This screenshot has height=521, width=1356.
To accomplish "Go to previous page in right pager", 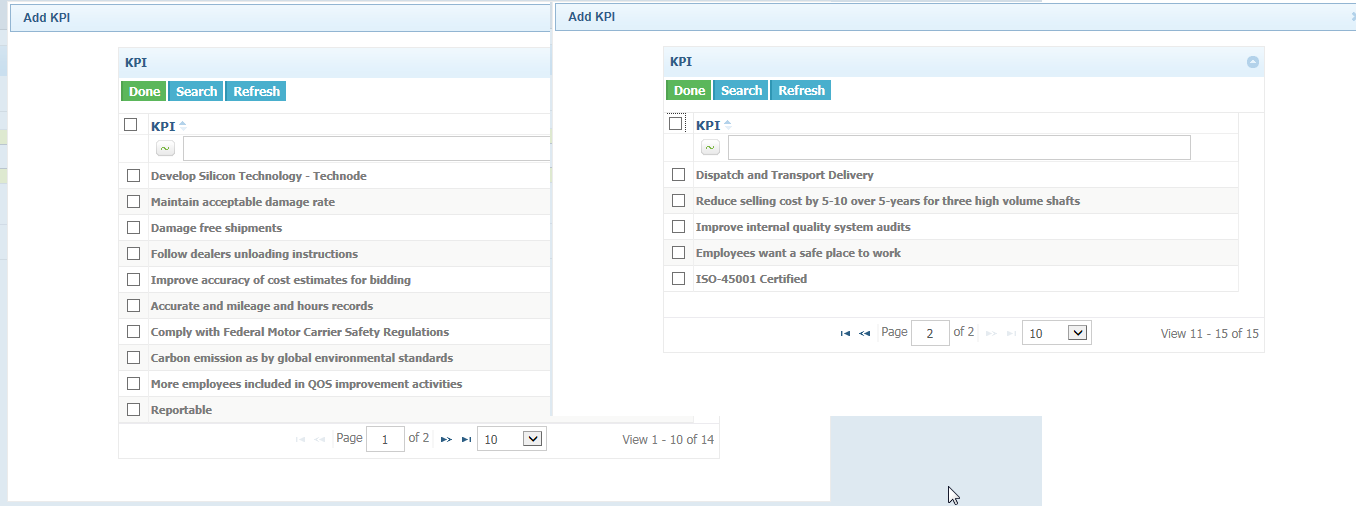I will tap(865, 333).
